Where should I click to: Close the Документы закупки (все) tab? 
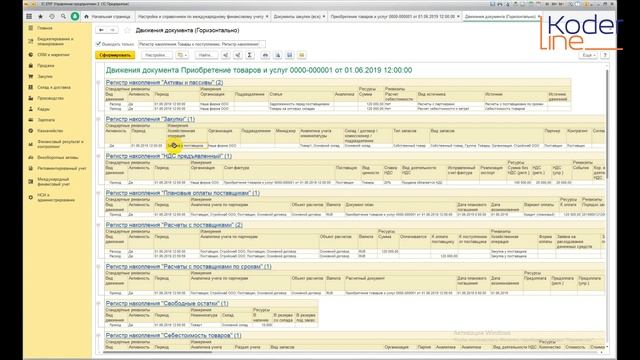click(324, 16)
